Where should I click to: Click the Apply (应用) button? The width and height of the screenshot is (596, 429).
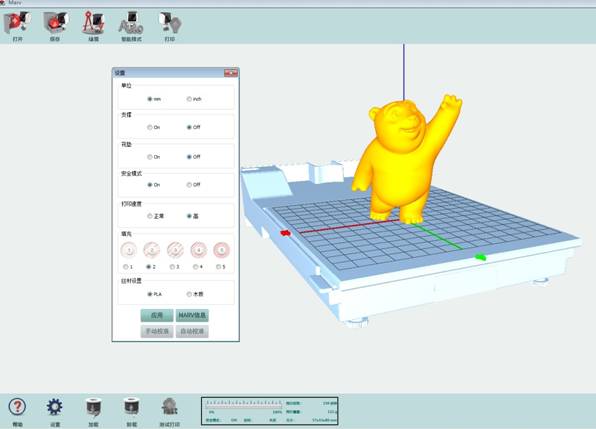point(157,315)
